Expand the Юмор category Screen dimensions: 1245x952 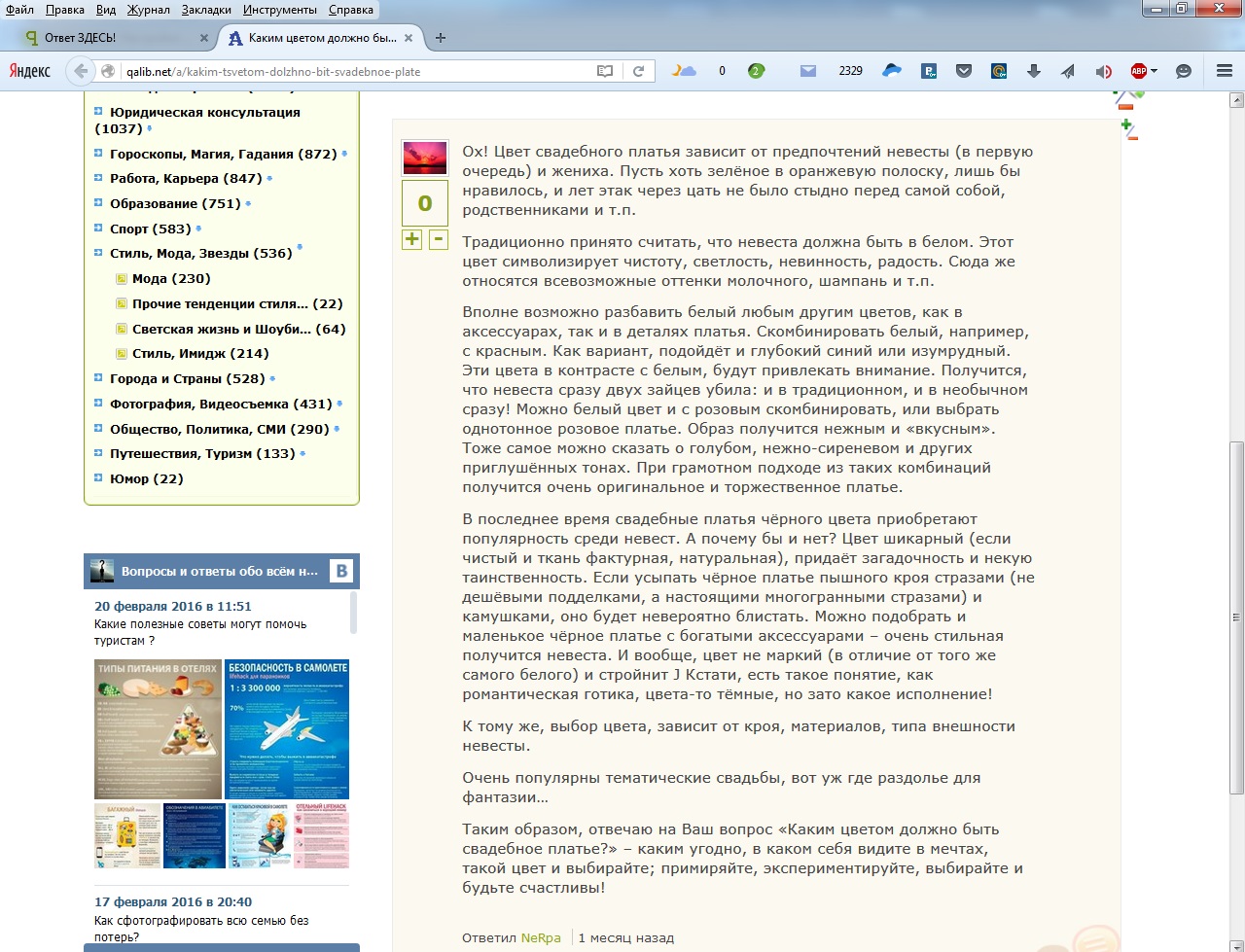coord(98,478)
